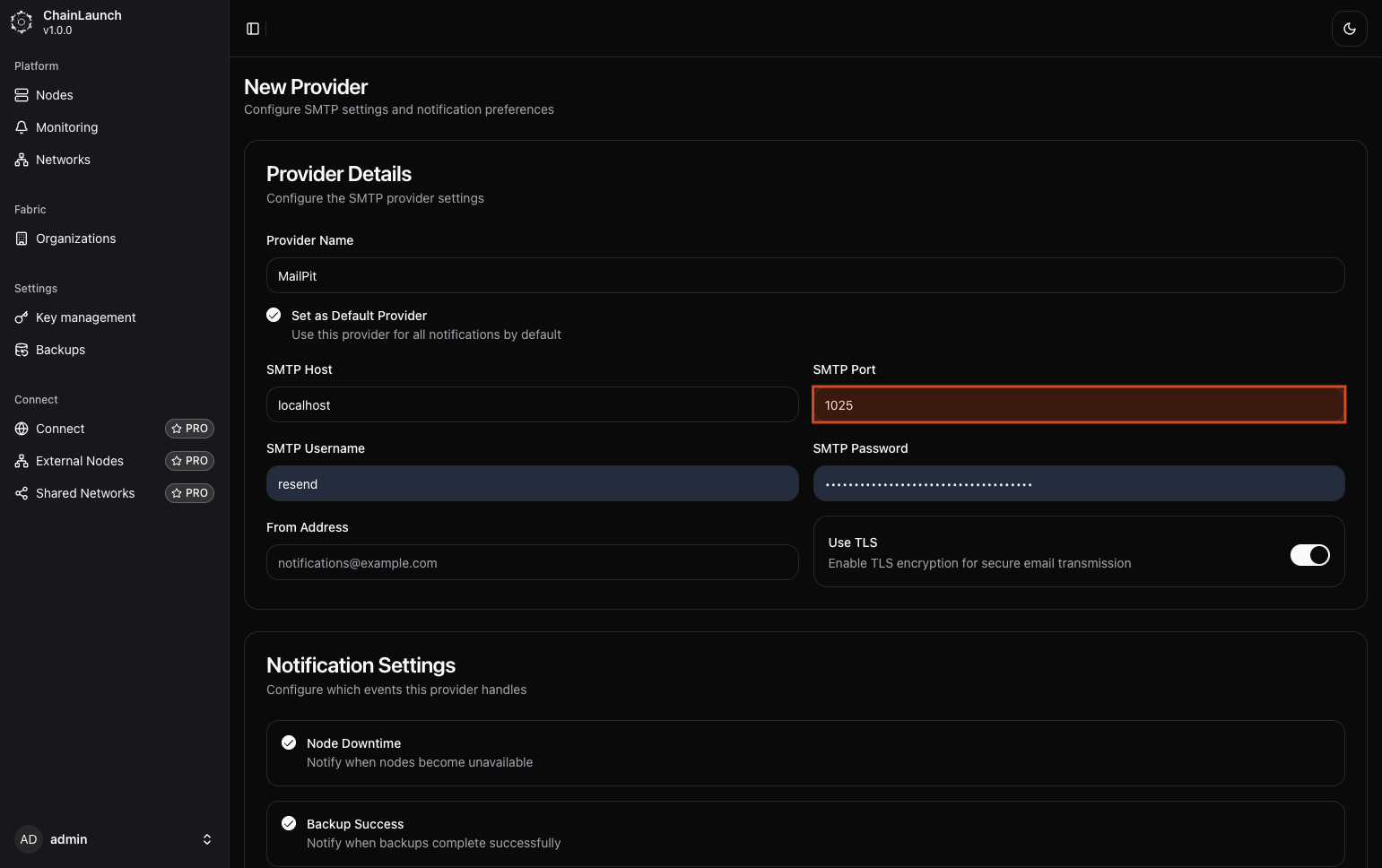Open External Nodes in sidebar
Image resolution: width=1382 pixels, height=868 pixels.
[x=80, y=461]
